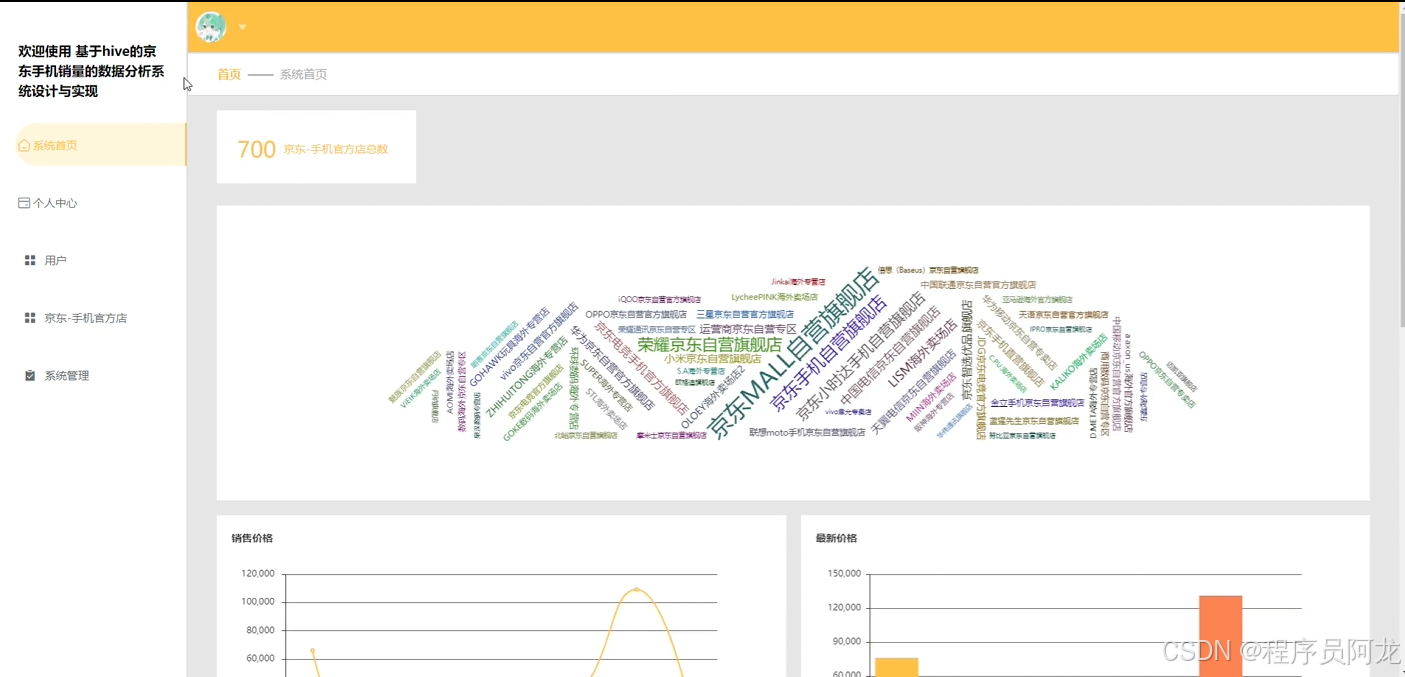Click the 700 count on the stats card
Image resolution: width=1405 pixels, height=677 pixels.
pos(256,149)
